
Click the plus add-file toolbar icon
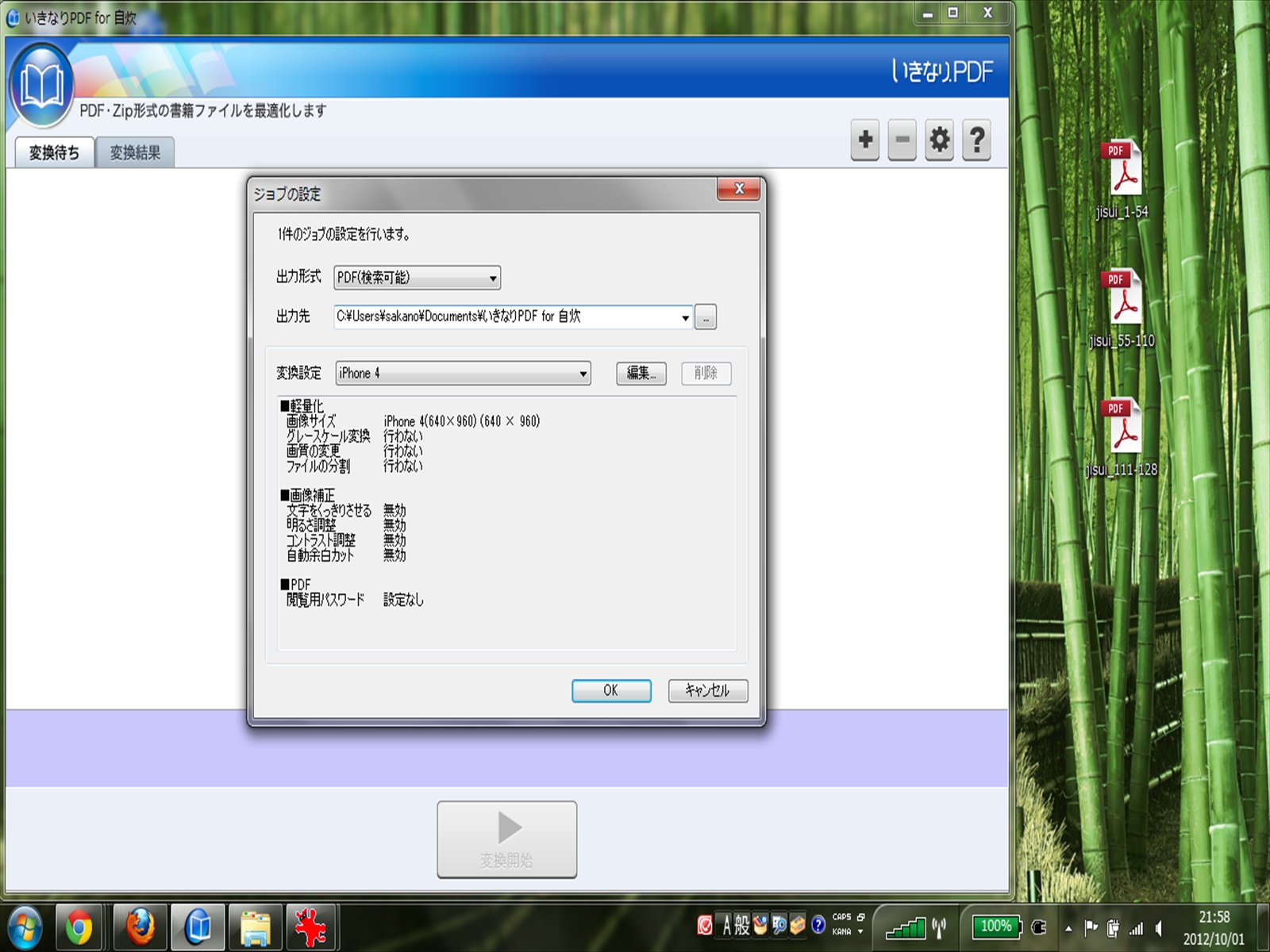865,140
